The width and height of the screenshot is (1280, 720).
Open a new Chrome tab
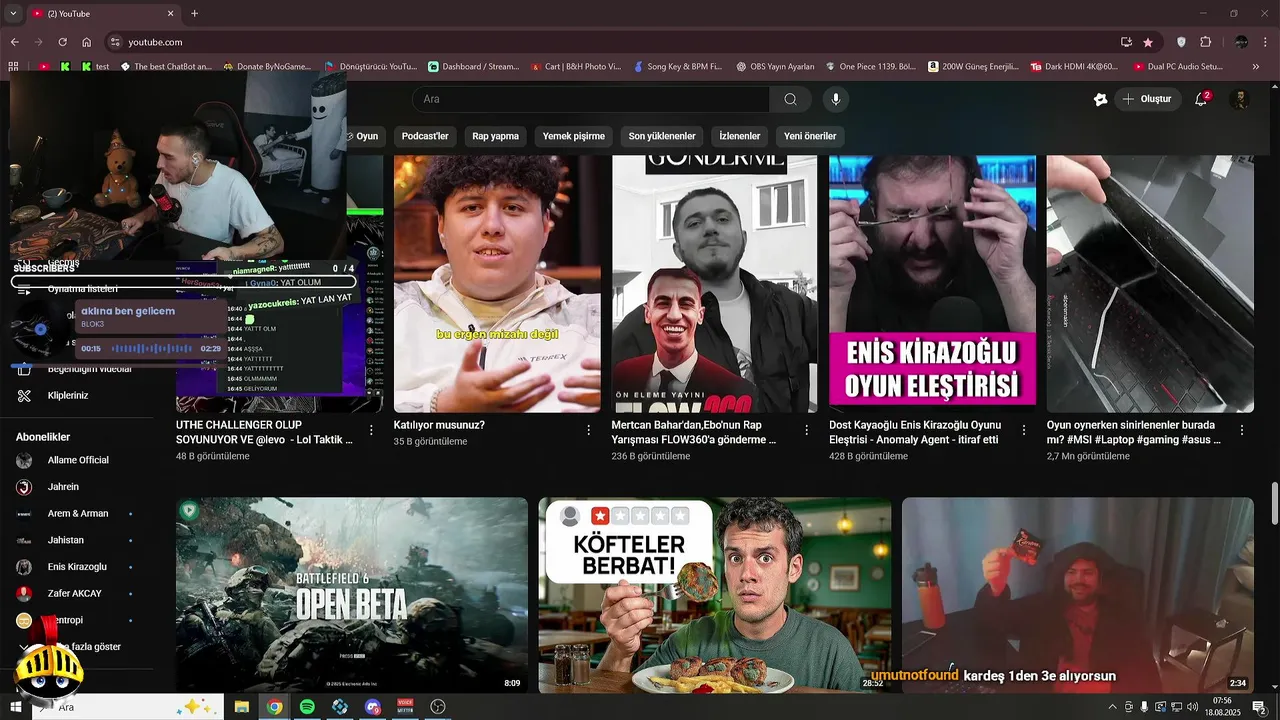[194, 13]
